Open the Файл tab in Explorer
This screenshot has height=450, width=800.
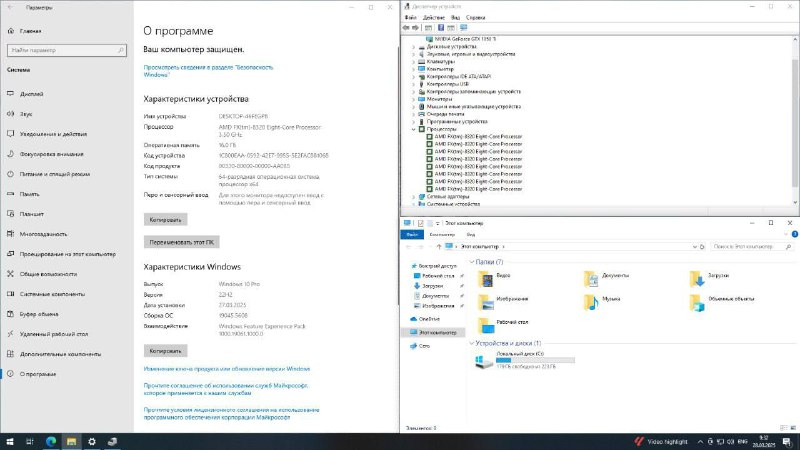411,234
